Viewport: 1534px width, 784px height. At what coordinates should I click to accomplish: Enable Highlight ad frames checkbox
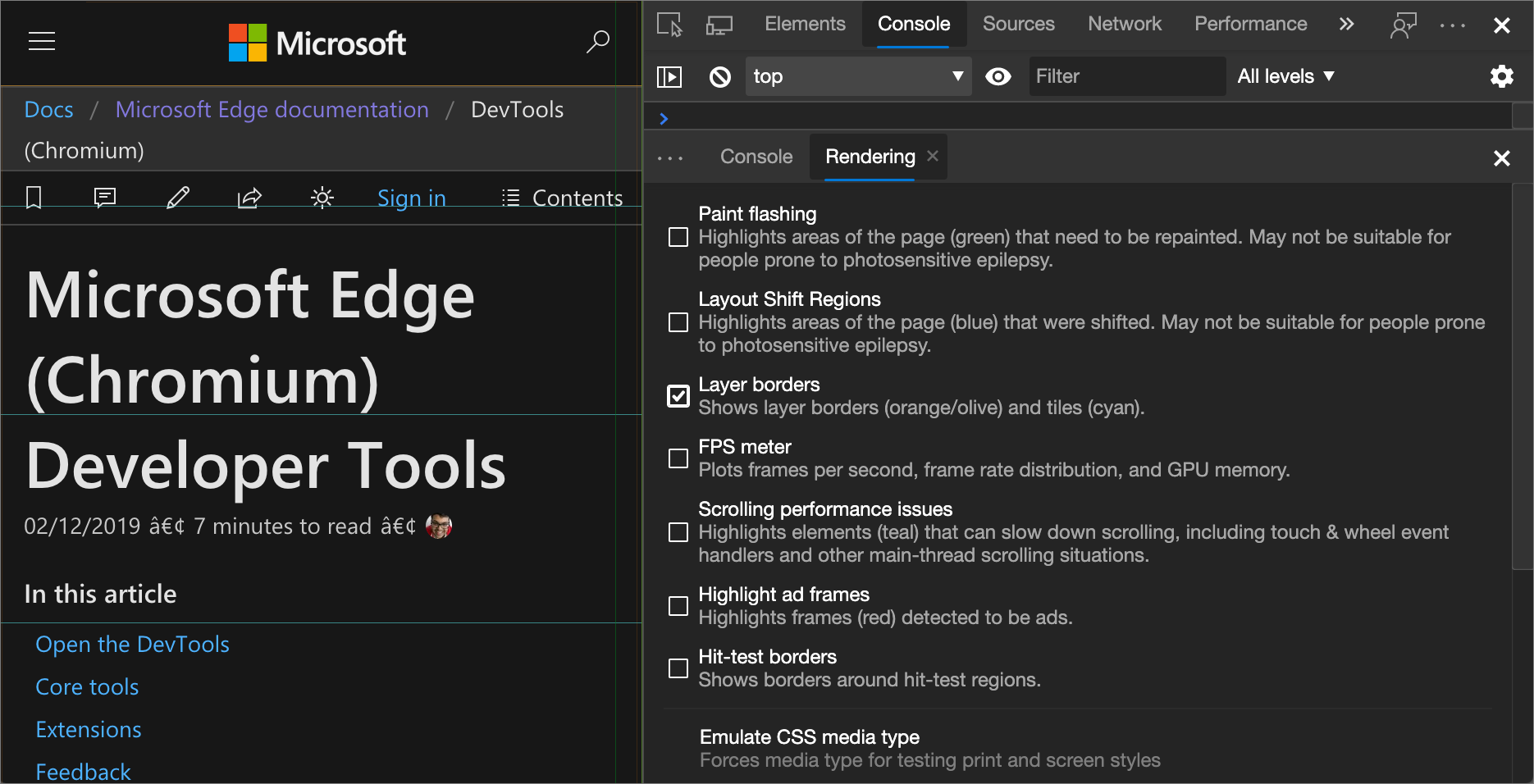pyautogui.click(x=678, y=606)
